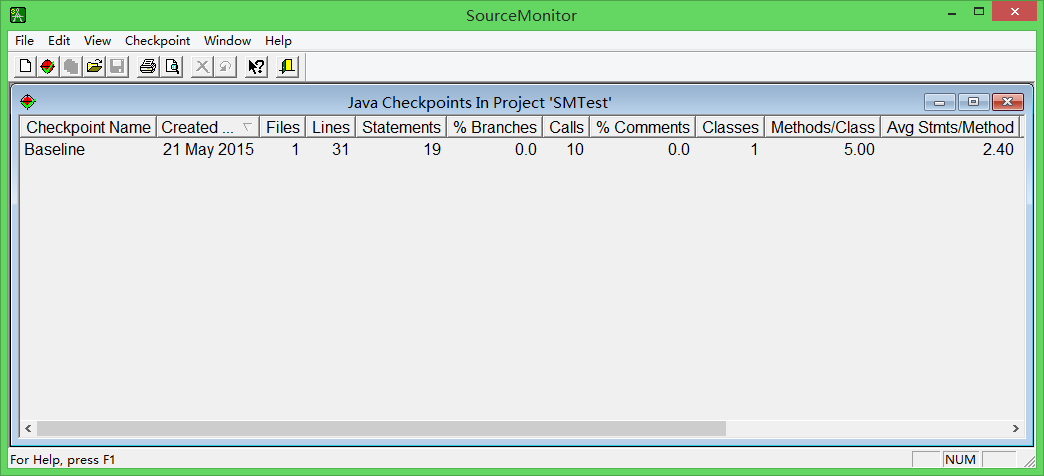Screen dimensions: 1044x476
Task: Maximize the Java Checkpoints child window
Action: click(973, 103)
